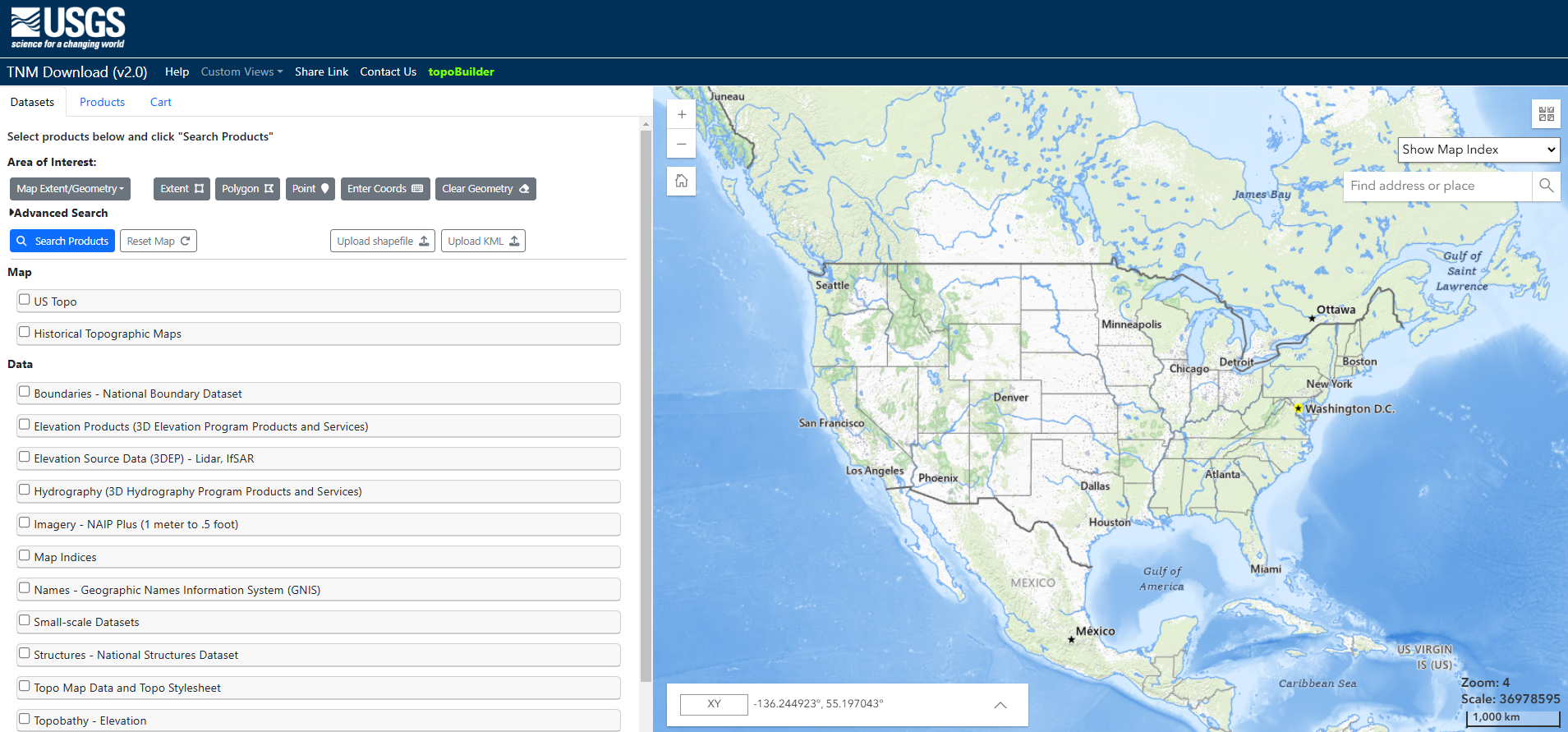Select the Polygon drawing tool
Image resolution: width=1568 pixels, height=732 pixels.
pyautogui.click(x=247, y=189)
